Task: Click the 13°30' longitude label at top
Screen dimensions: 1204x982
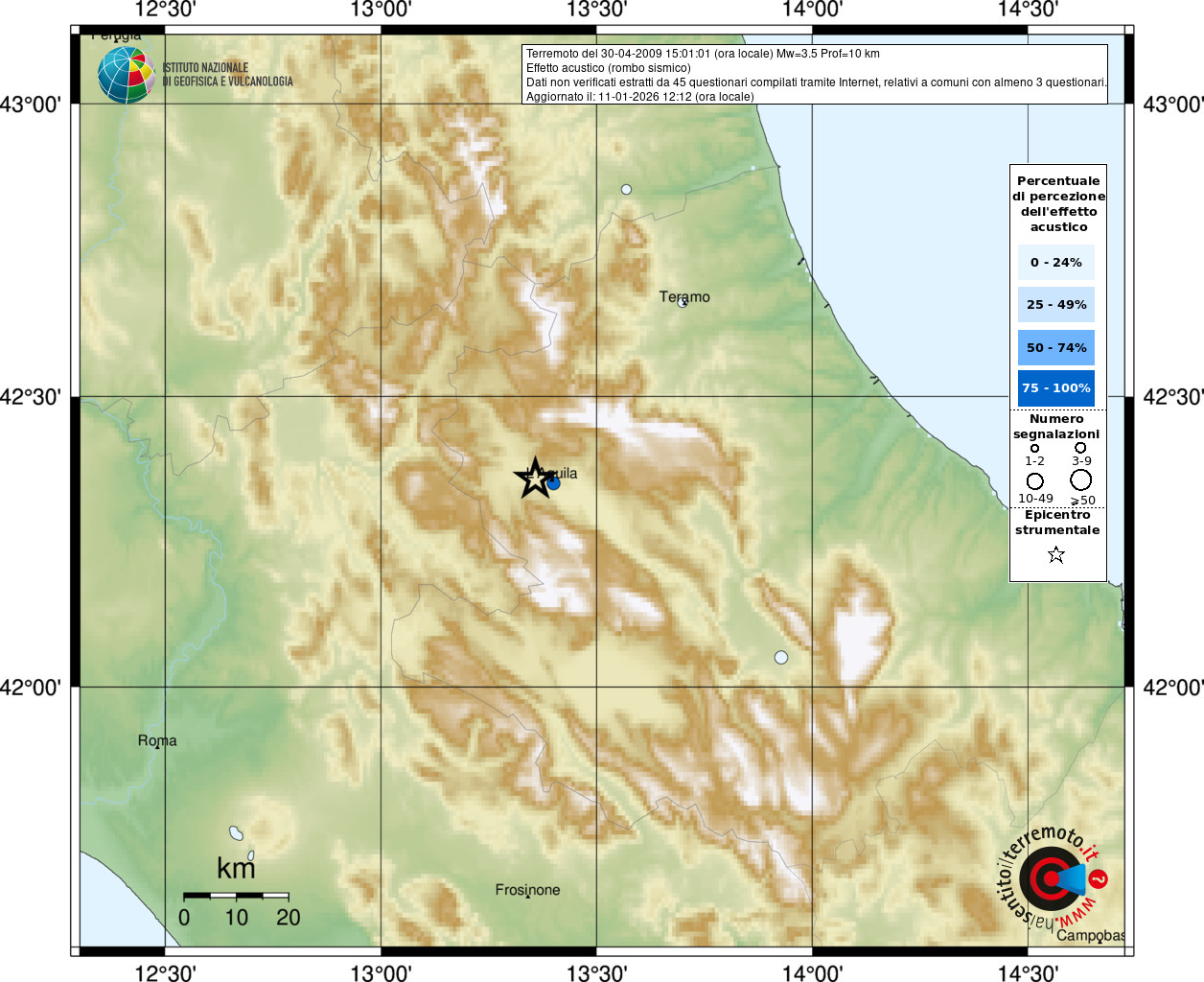Action: tap(596, 11)
